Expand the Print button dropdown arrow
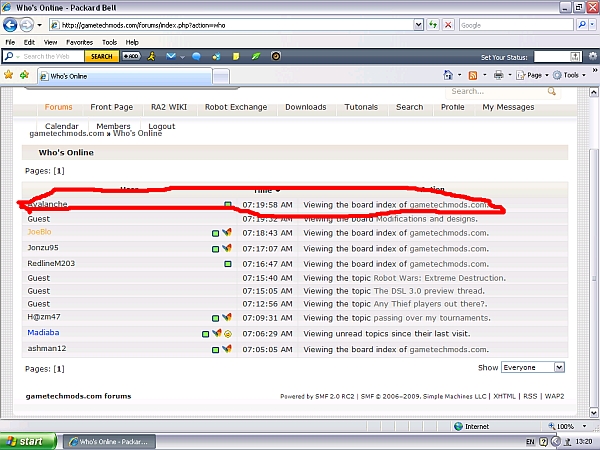Image resolution: width=600 pixels, height=450 pixels. point(510,75)
